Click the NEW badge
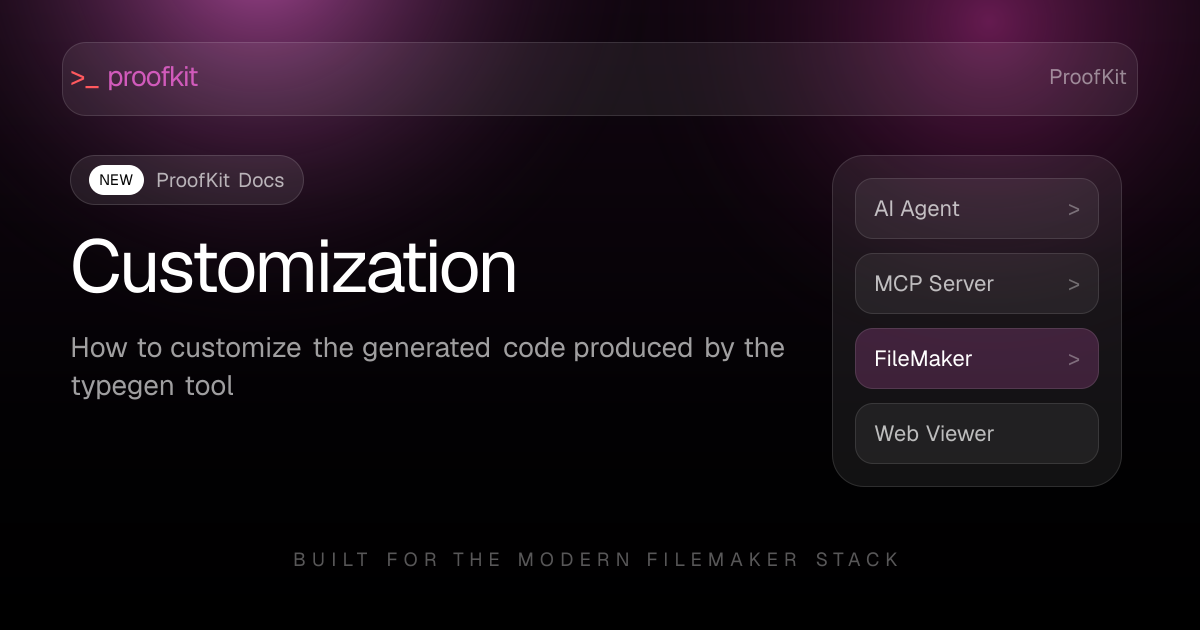This screenshot has height=630, width=1200. (116, 180)
